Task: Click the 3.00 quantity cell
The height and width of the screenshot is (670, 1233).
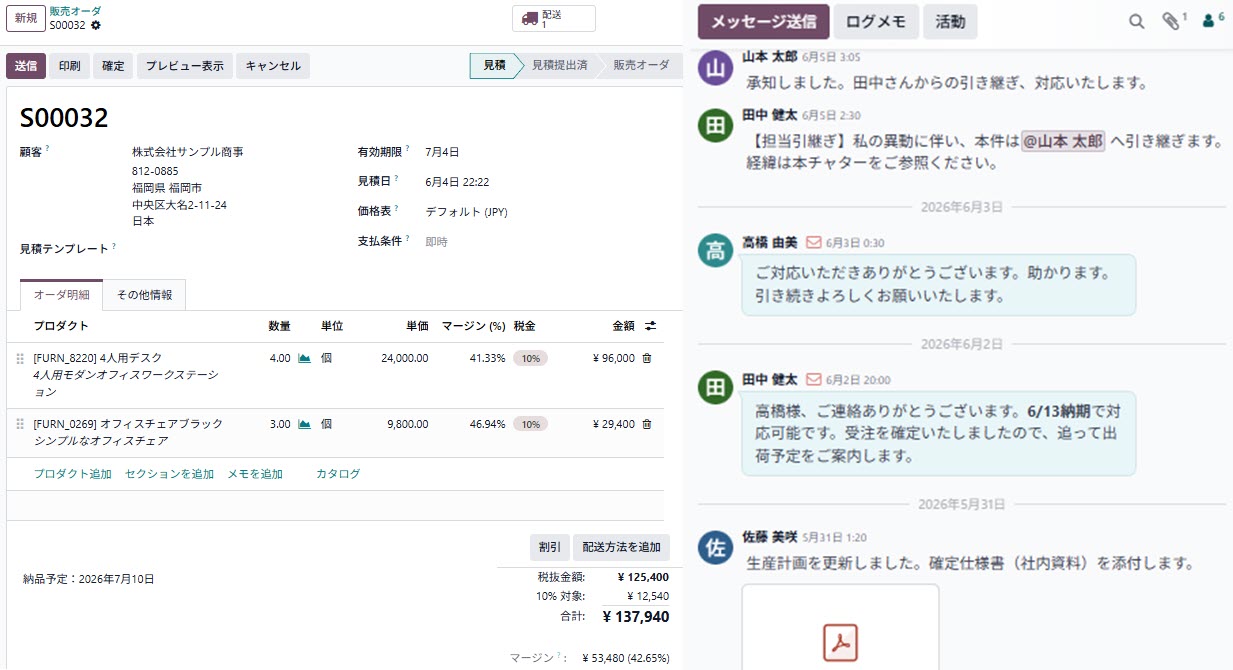Action: pos(280,424)
